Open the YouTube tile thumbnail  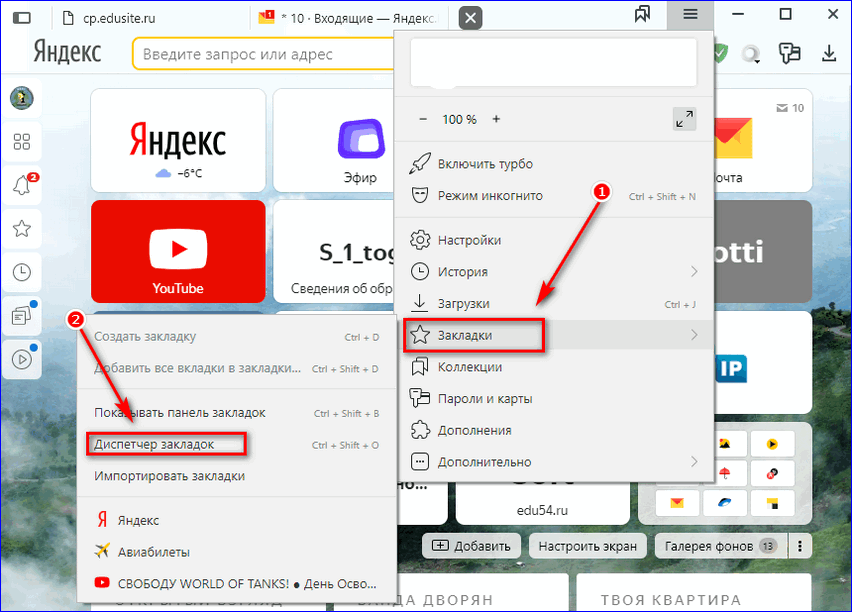178,252
